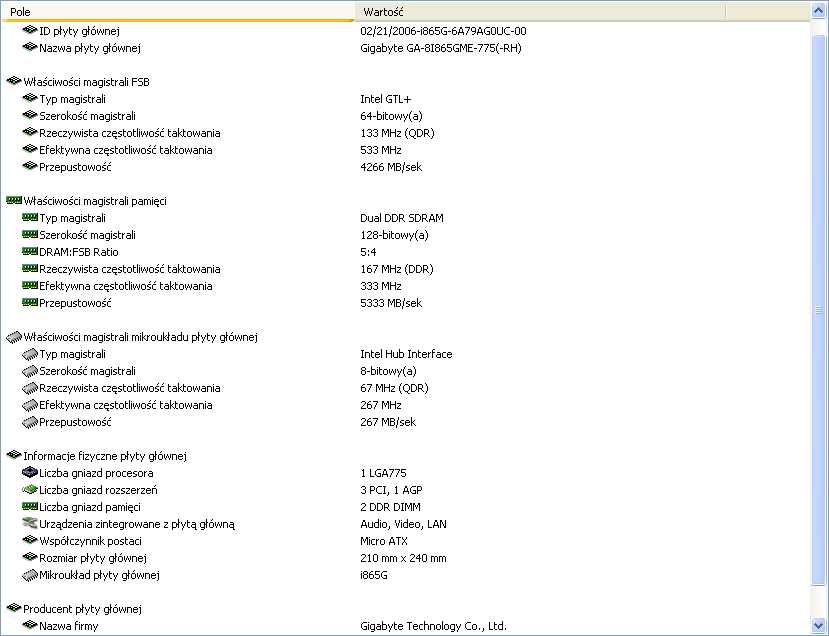Click the scrollbar down arrow
The height and width of the screenshot is (636, 829).
click(x=818, y=626)
